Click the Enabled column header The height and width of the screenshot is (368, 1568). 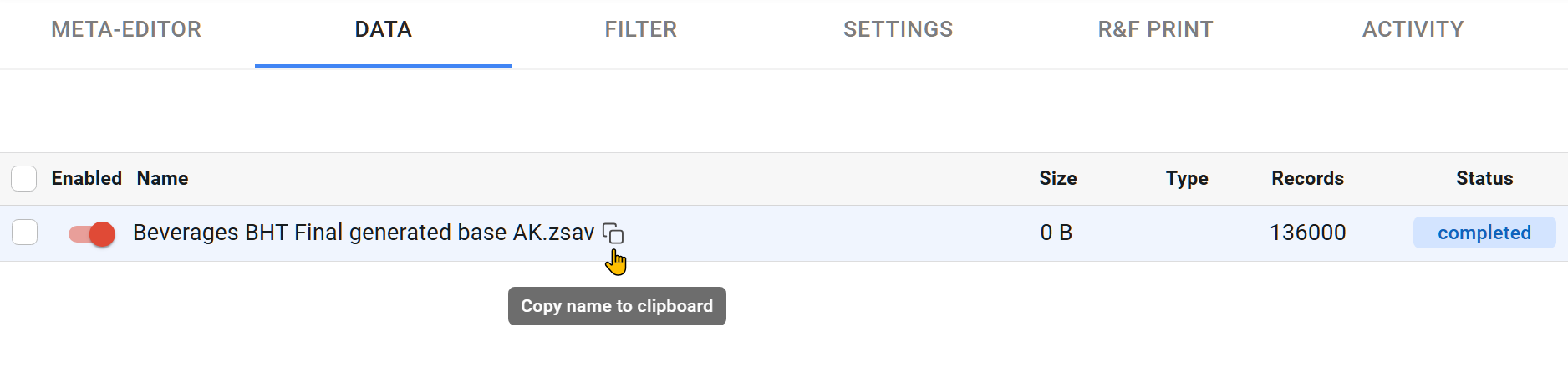[86, 178]
